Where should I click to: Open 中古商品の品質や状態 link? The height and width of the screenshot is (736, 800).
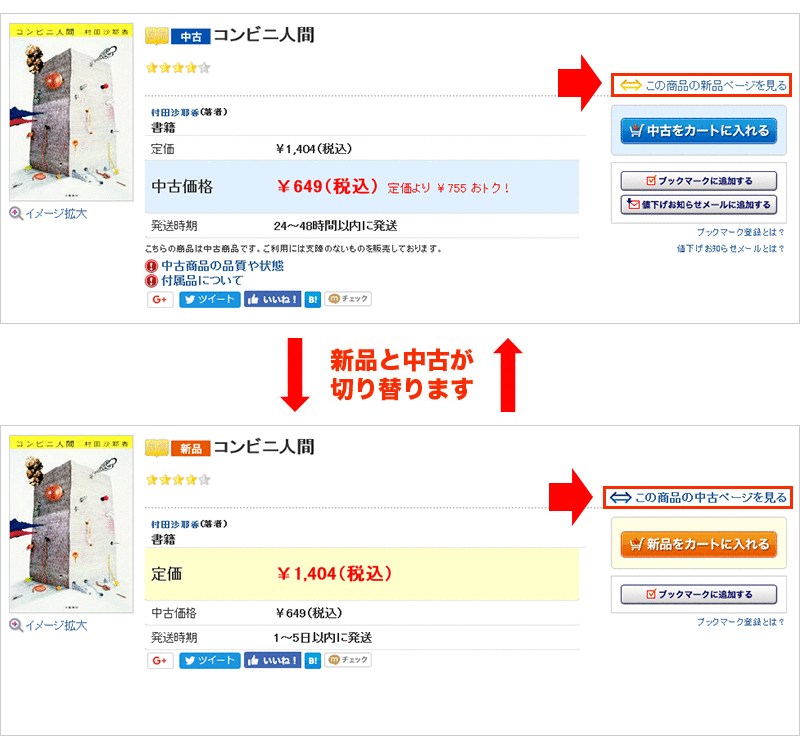[x=222, y=265]
